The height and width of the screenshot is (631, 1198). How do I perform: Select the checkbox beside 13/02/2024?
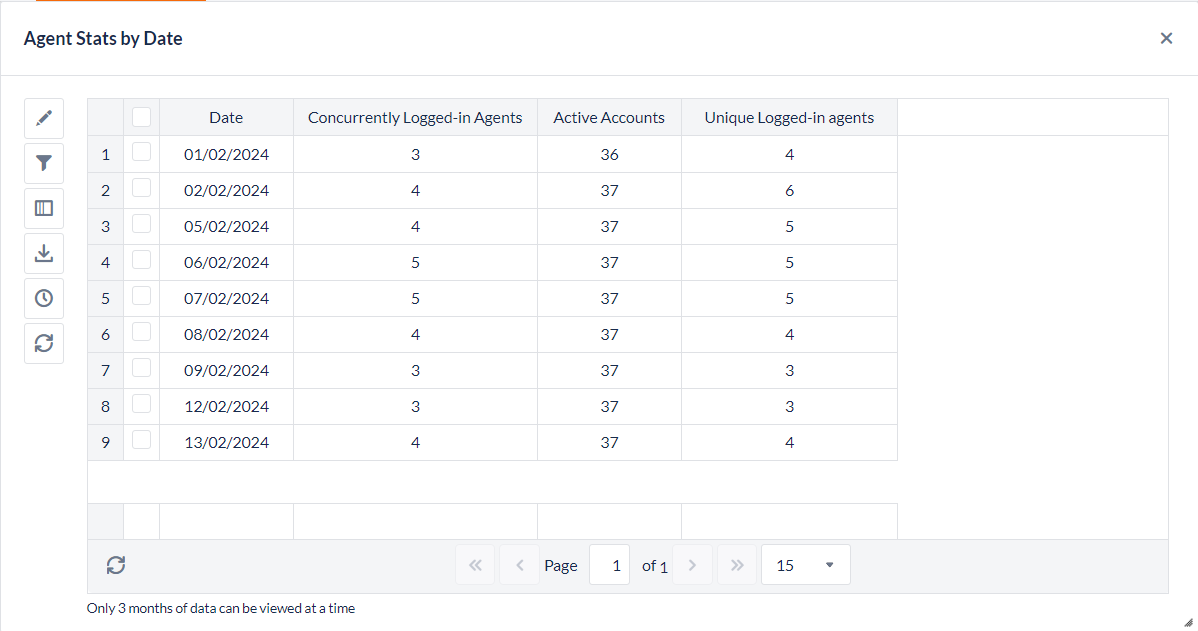pos(141,442)
